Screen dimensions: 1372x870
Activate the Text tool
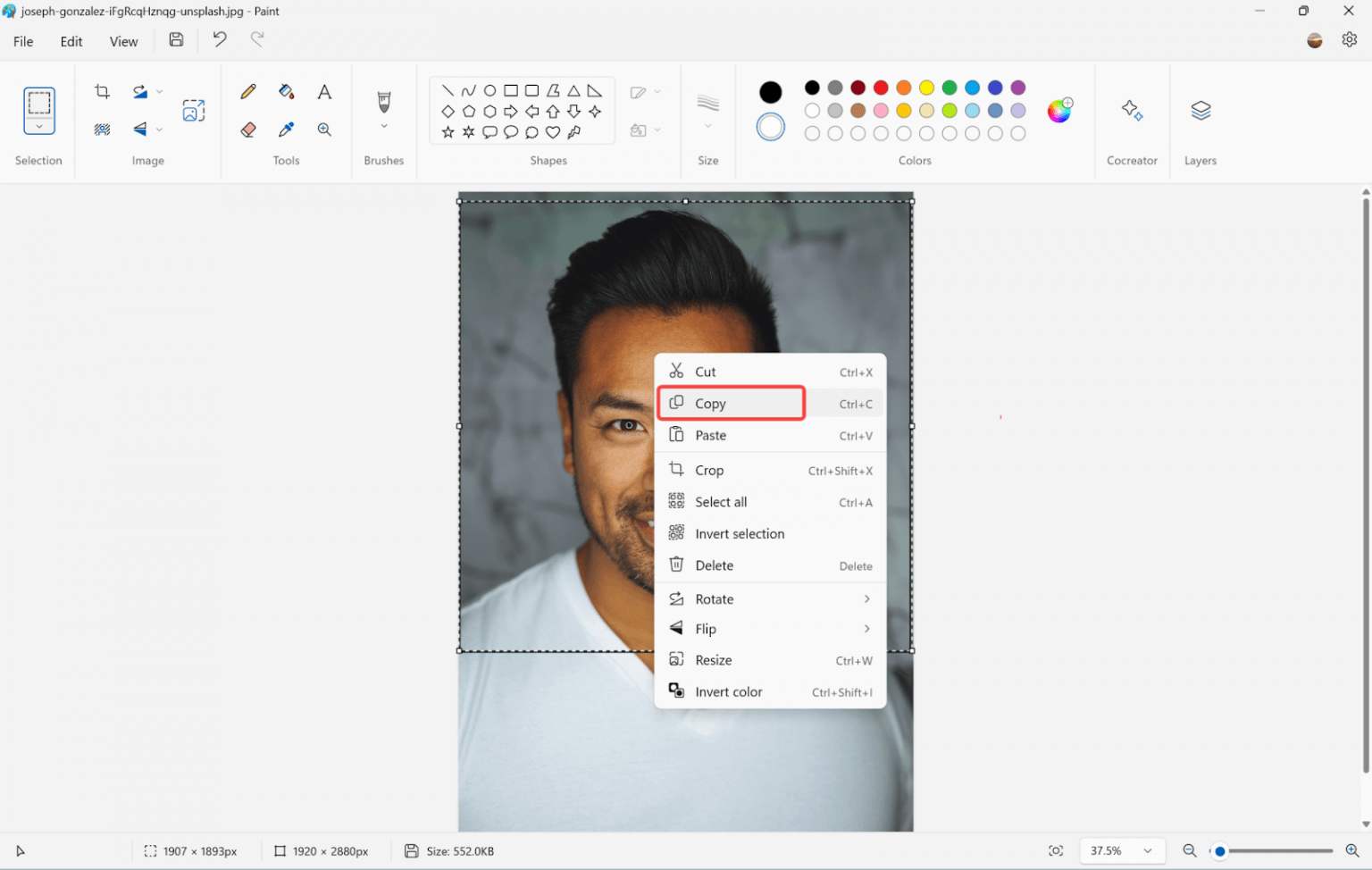pyautogui.click(x=324, y=91)
